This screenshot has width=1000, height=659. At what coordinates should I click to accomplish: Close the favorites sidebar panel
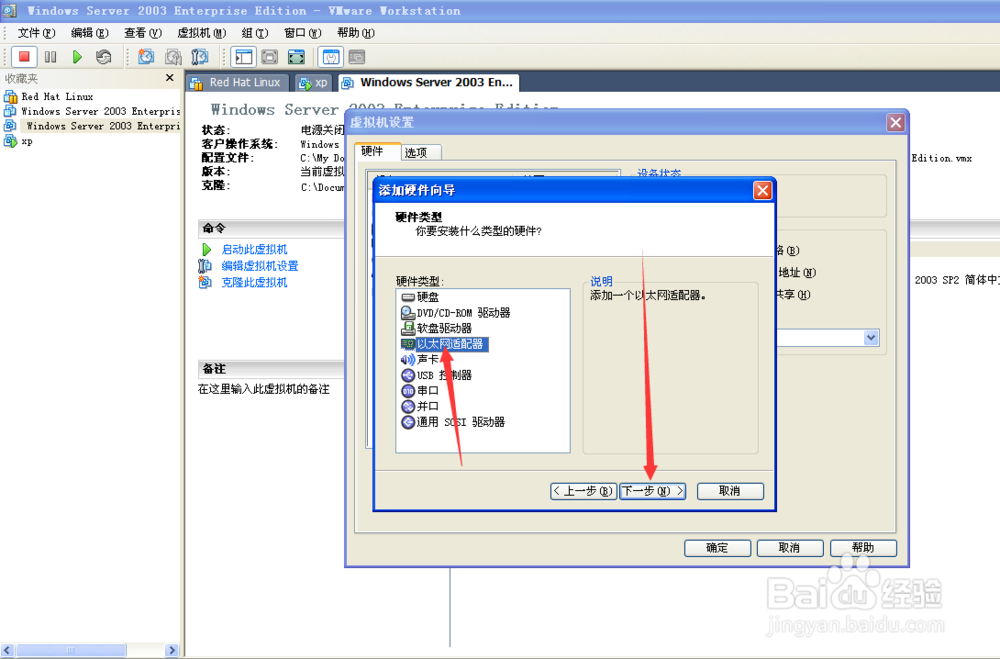tap(170, 78)
